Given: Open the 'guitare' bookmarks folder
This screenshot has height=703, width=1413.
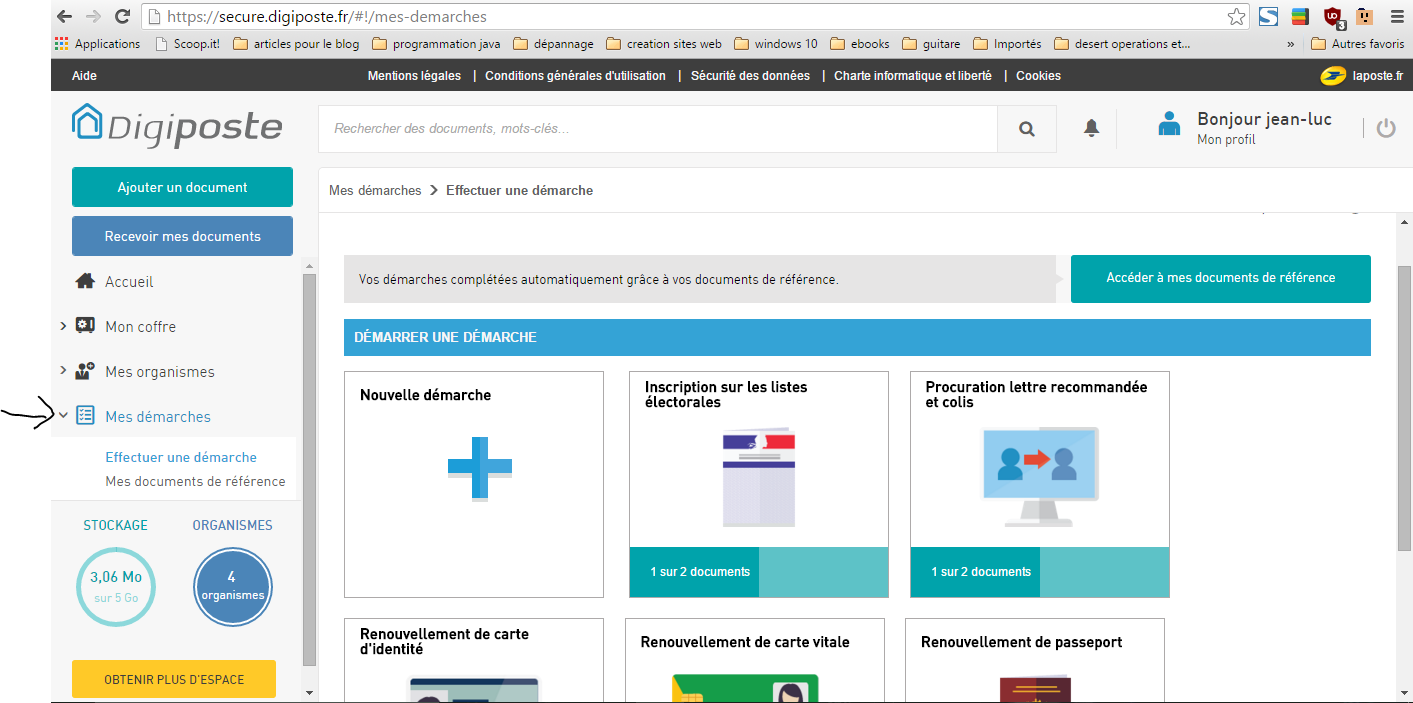Looking at the screenshot, I should pyautogui.click(x=931, y=44).
